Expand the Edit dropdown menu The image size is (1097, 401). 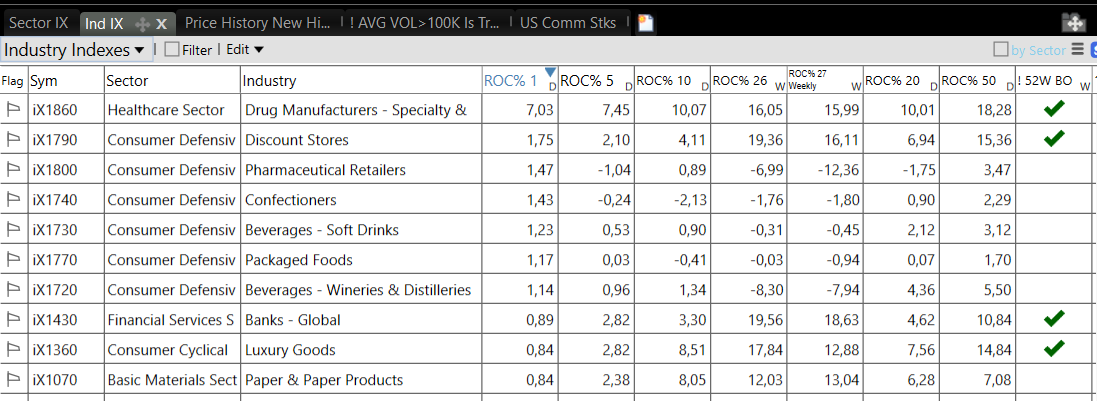pos(245,49)
